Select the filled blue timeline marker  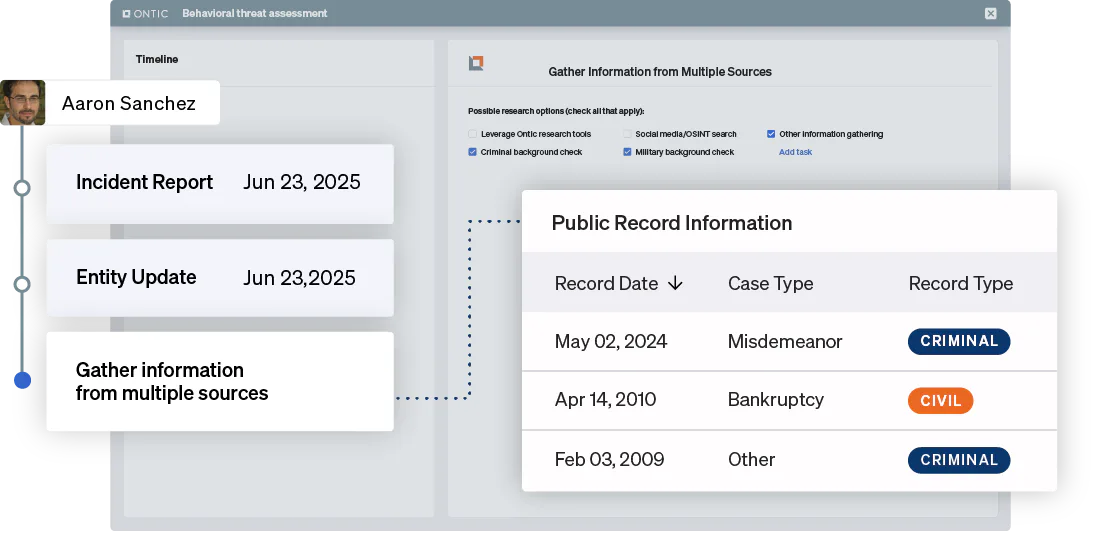point(22,380)
